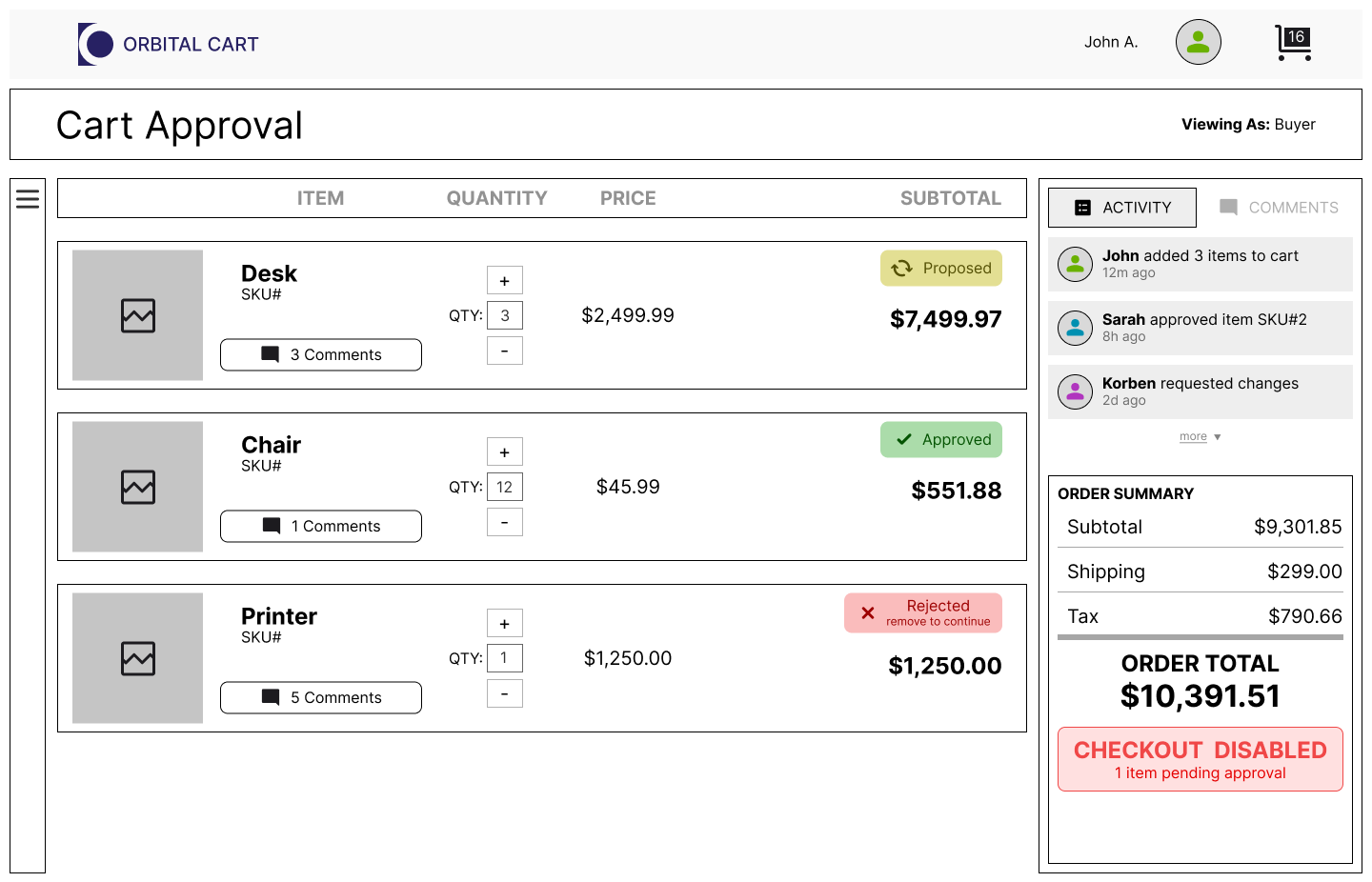Increase the Desk quantity with plus button
This screenshot has width=1372, height=882.
pos(505,280)
